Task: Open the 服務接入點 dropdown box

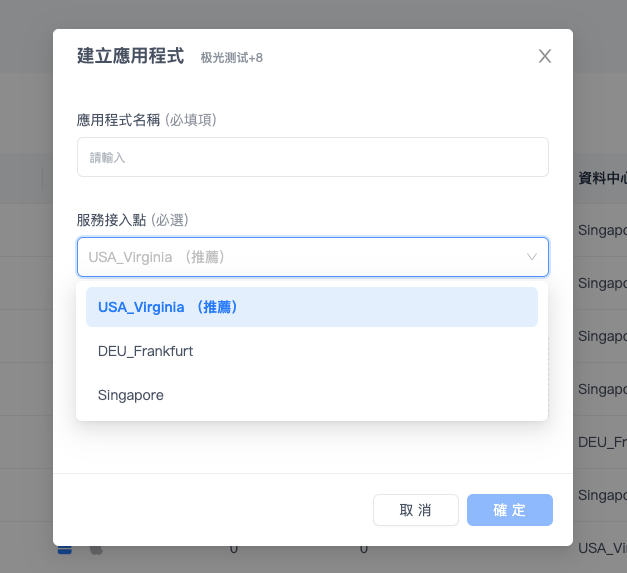Action: point(313,257)
